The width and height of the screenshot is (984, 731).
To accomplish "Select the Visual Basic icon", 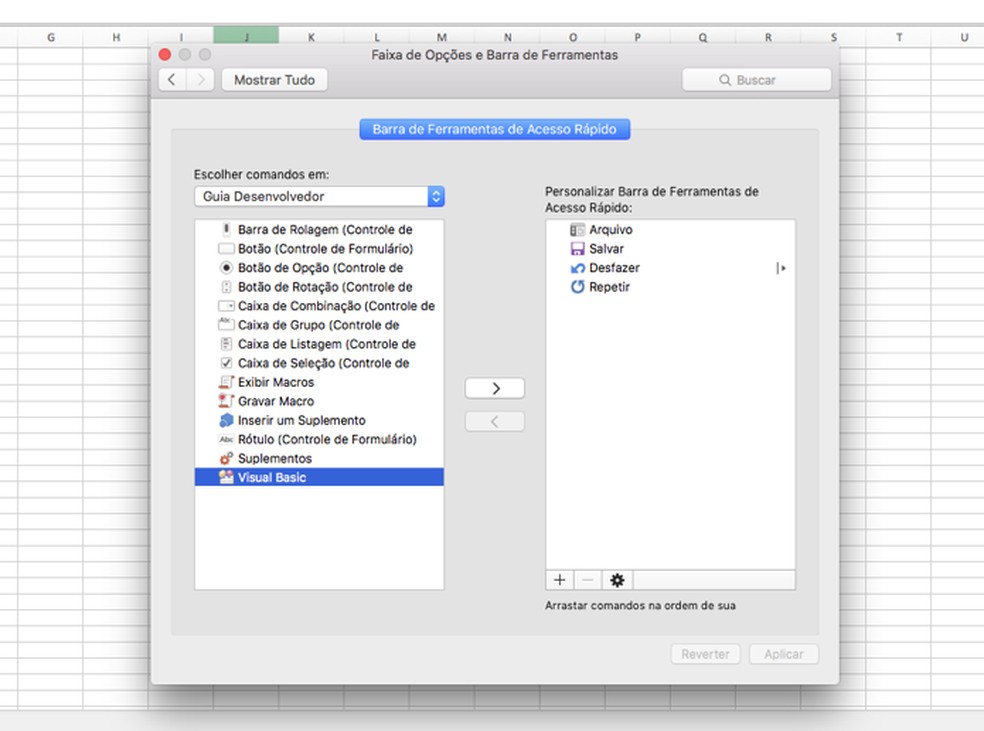I will pyautogui.click(x=226, y=478).
